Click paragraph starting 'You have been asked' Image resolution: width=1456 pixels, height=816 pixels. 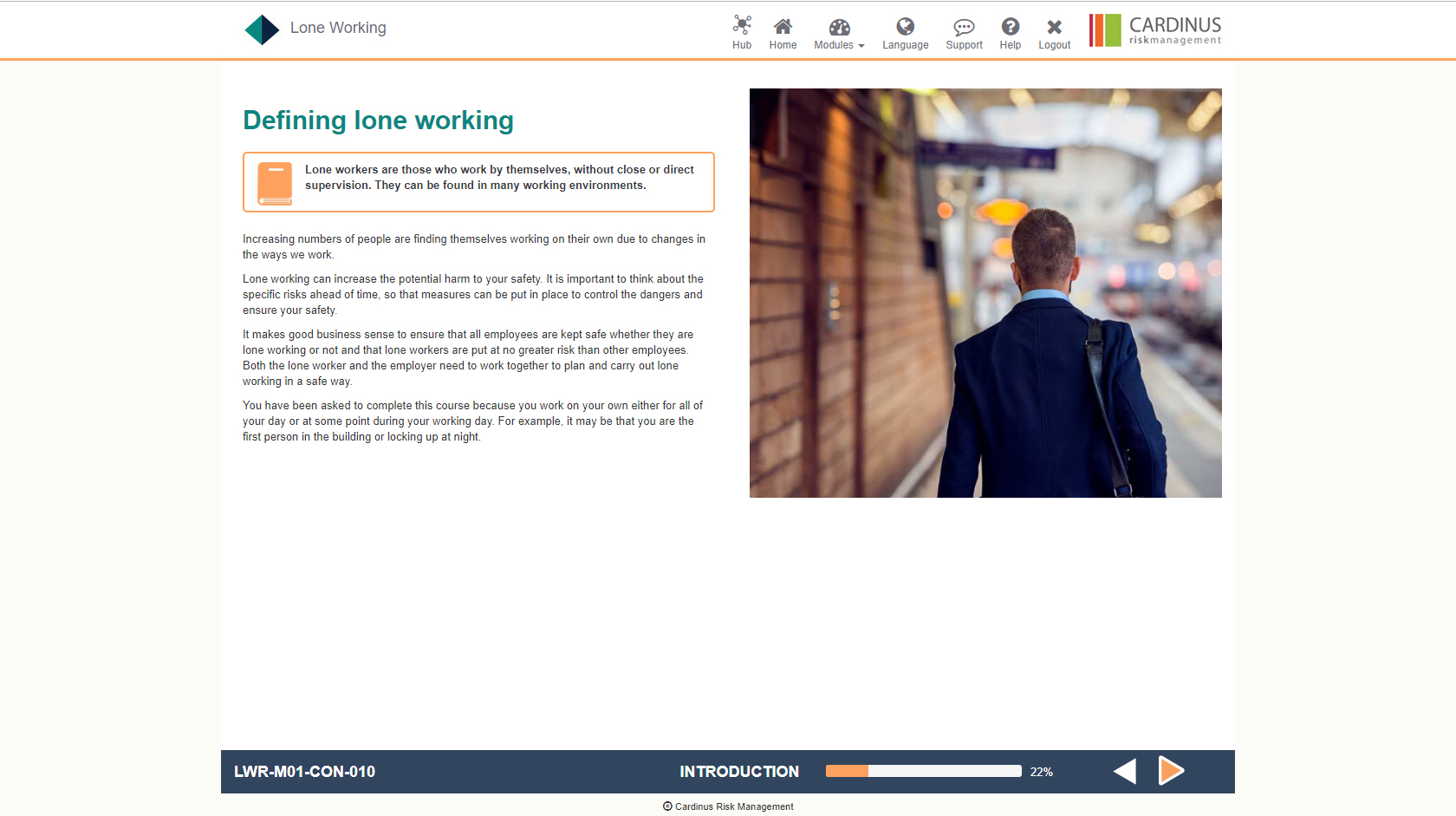(x=472, y=421)
